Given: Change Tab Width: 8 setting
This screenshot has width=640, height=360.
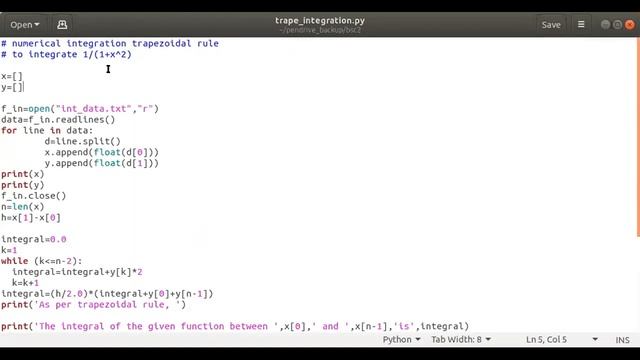Looking at the screenshot, I should click(x=461, y=340).
